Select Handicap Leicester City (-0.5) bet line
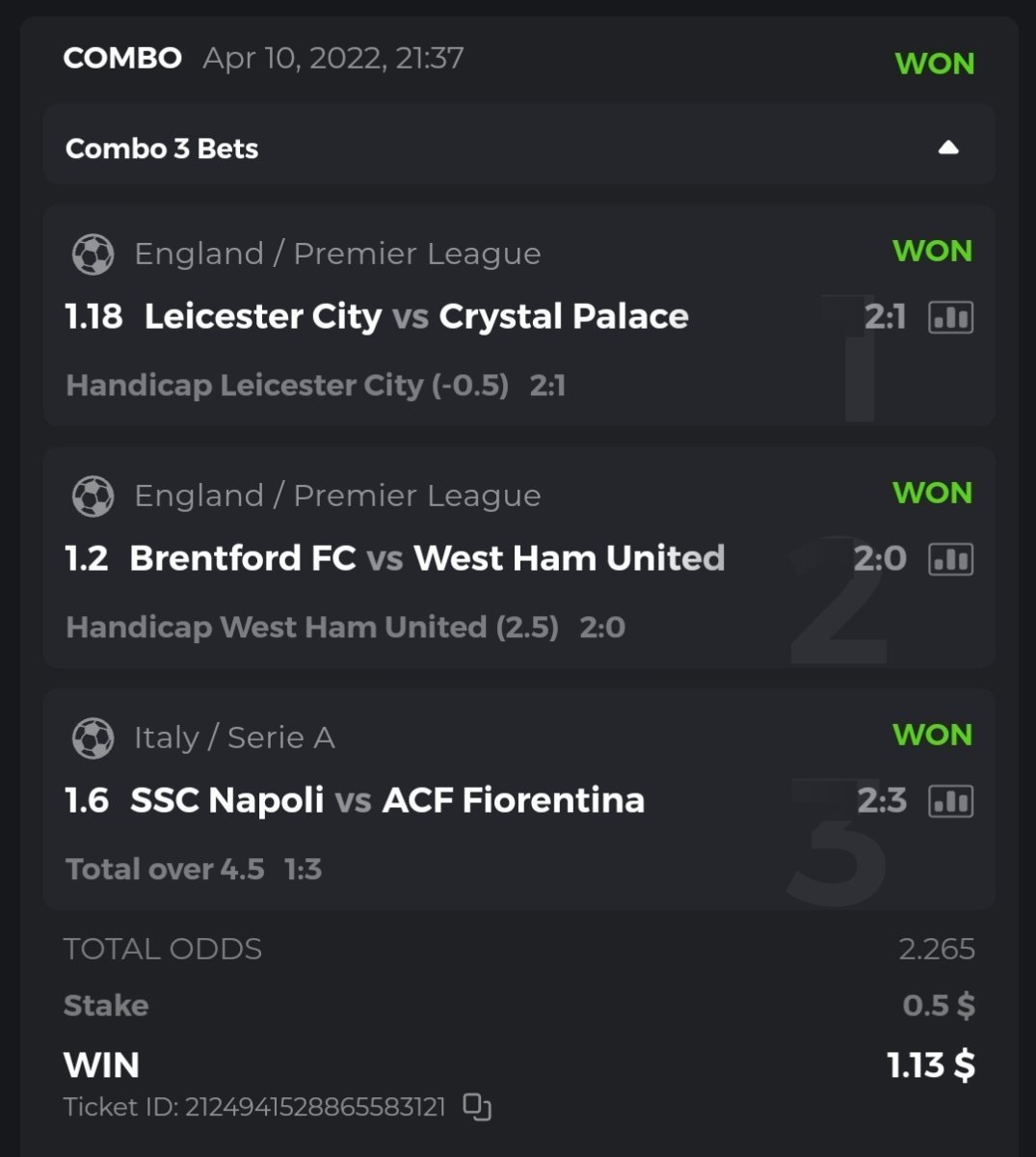 287,386
